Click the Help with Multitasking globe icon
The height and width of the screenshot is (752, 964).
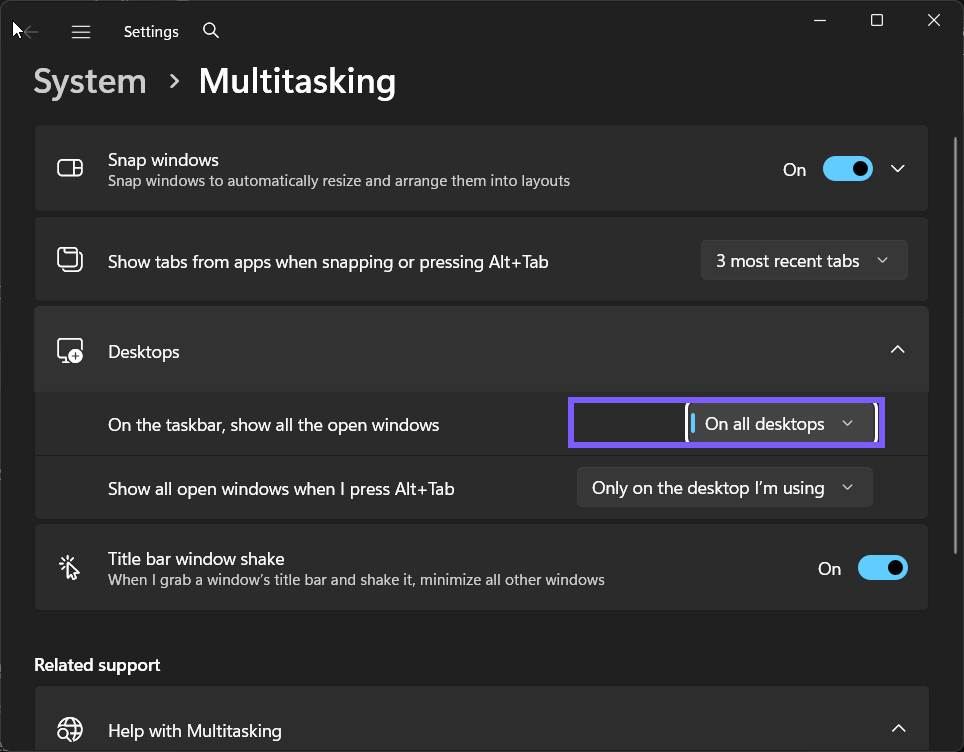[70, 729]
